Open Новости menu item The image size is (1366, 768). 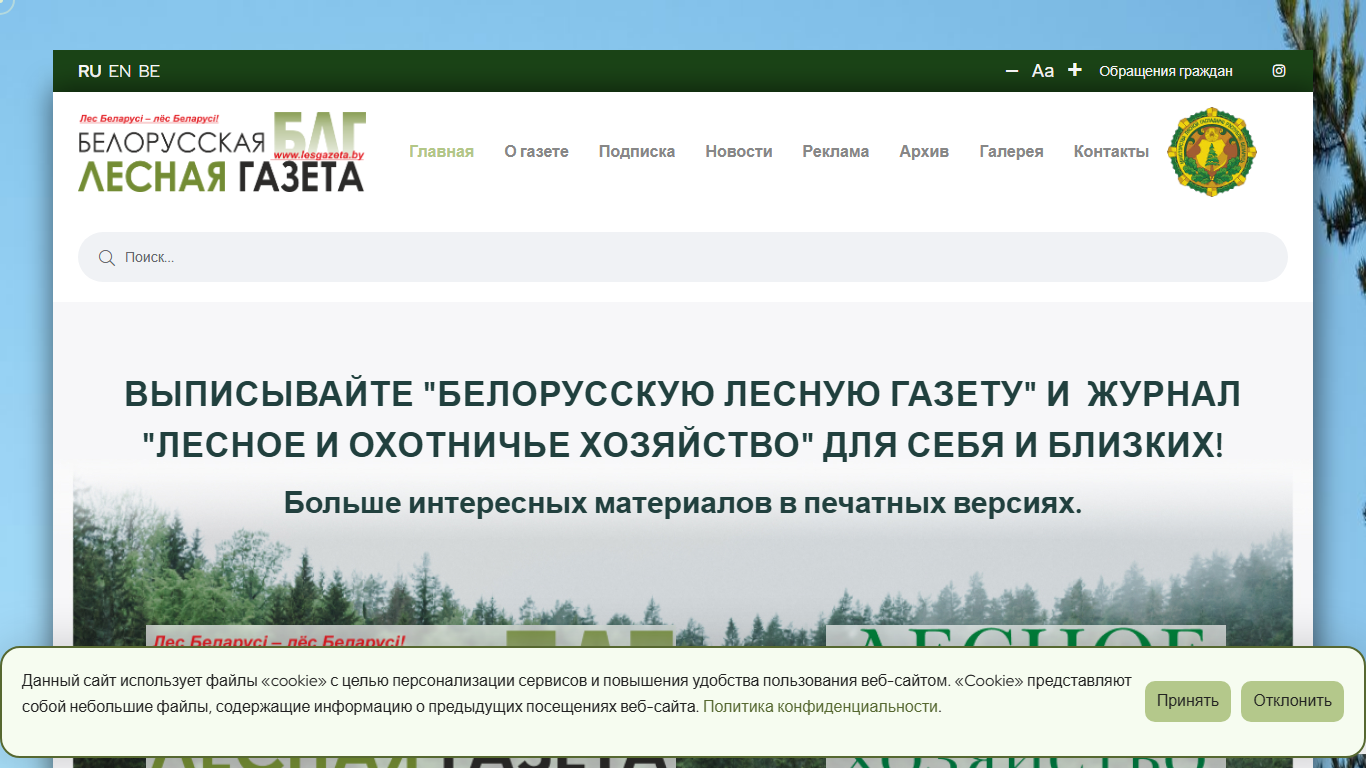pyautogui.click(x=739, y=152)
